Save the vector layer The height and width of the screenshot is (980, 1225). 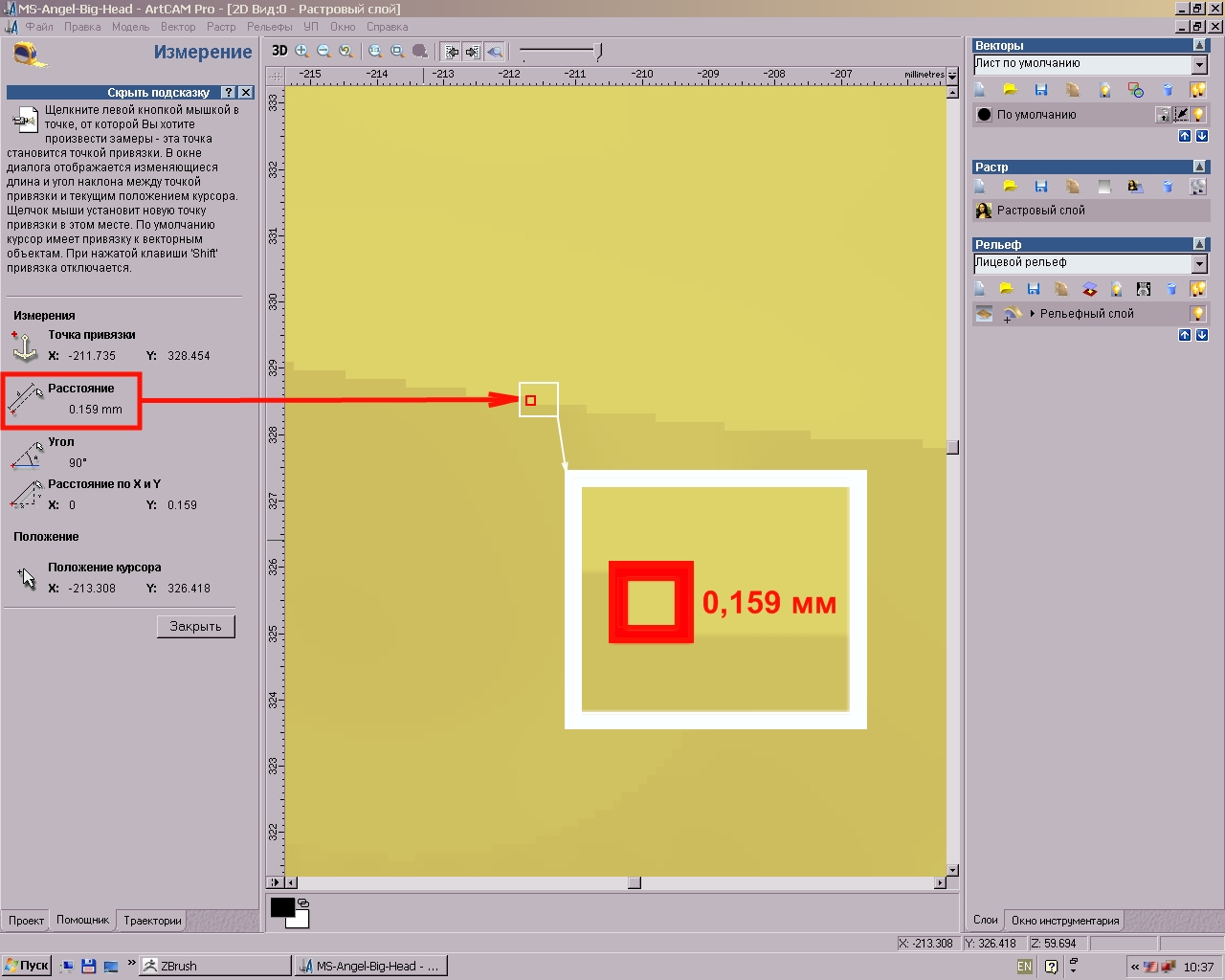(x=1041, y=90)
